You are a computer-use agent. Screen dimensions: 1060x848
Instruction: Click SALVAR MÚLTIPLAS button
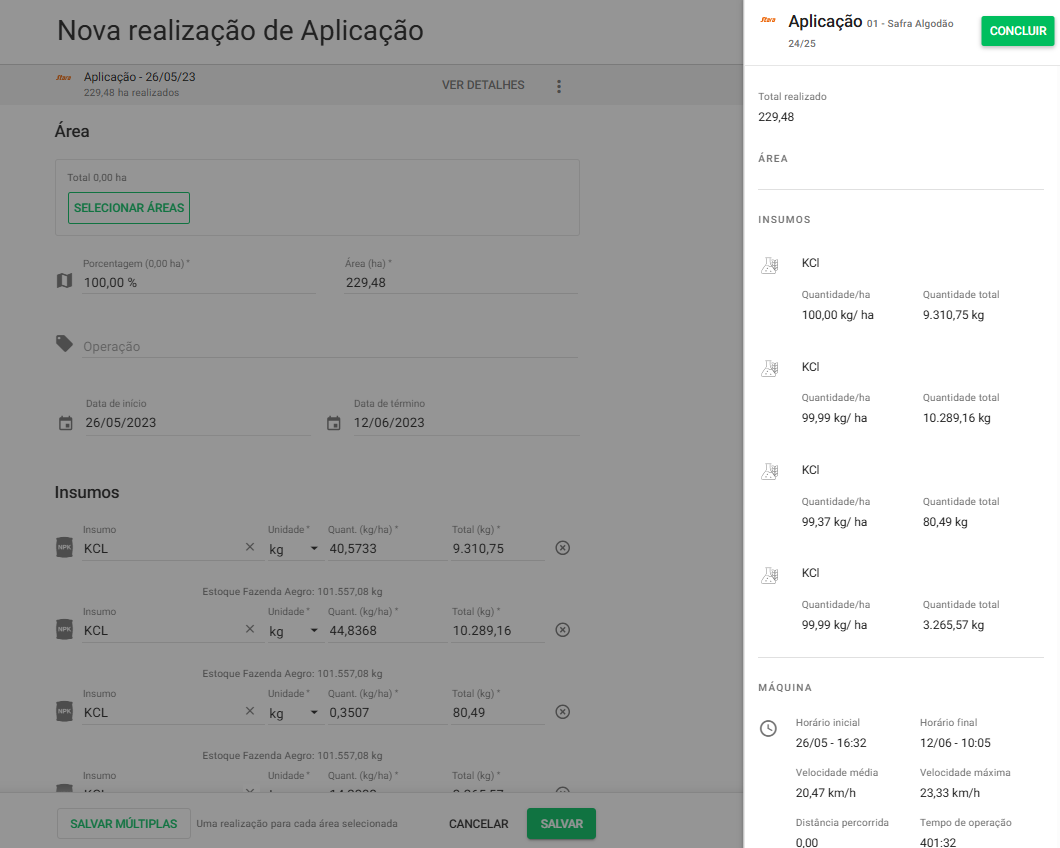(123, 824)
